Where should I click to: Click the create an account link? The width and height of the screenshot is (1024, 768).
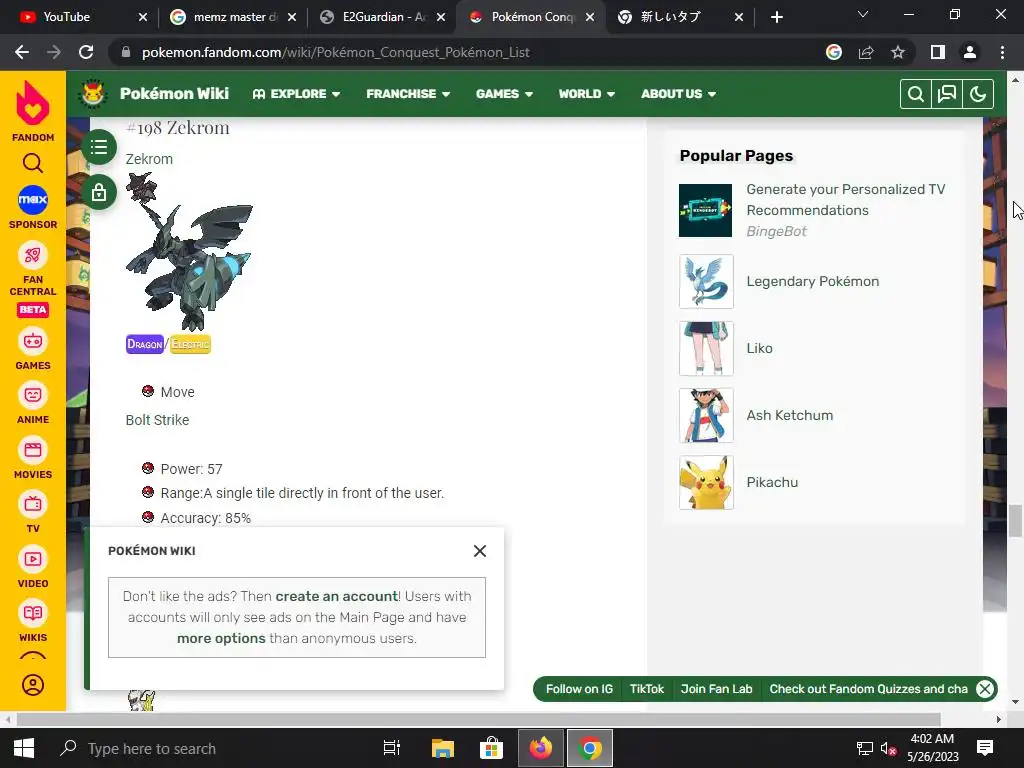(336, 596)
